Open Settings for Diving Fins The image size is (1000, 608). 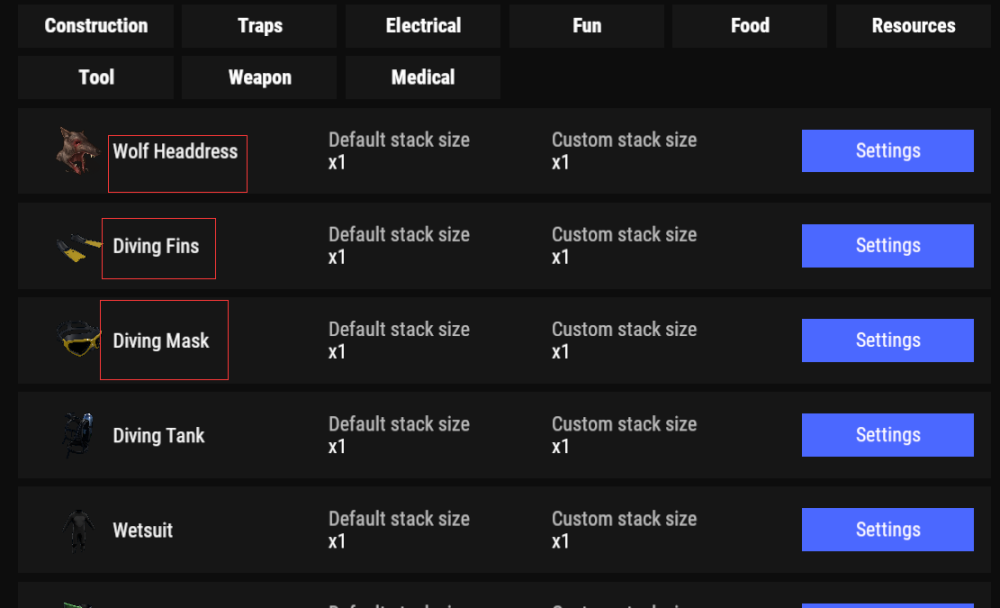point(887,246)
